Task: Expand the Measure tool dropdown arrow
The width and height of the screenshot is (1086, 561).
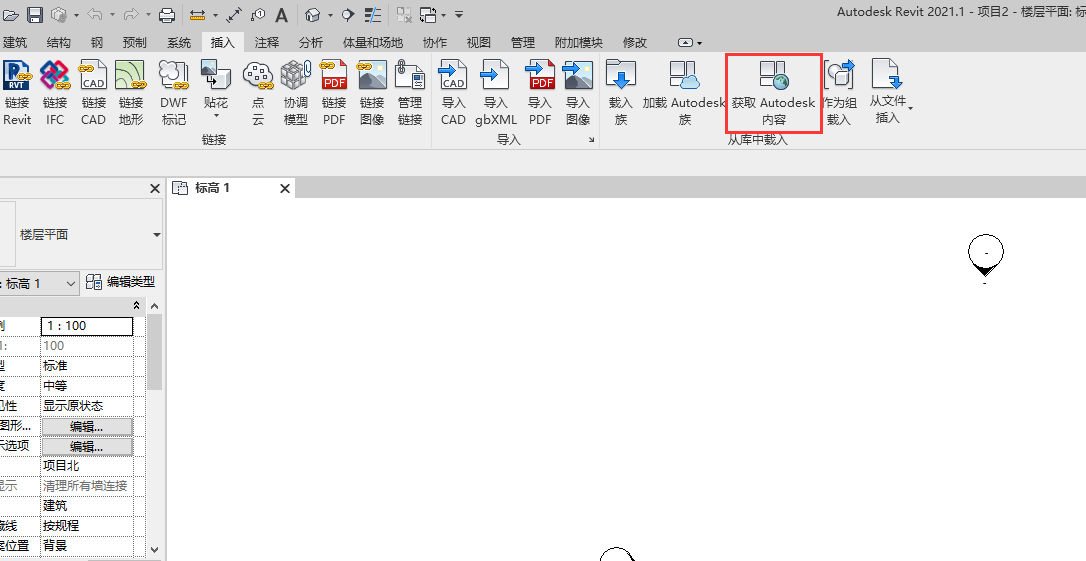Action: coord(215,15)
